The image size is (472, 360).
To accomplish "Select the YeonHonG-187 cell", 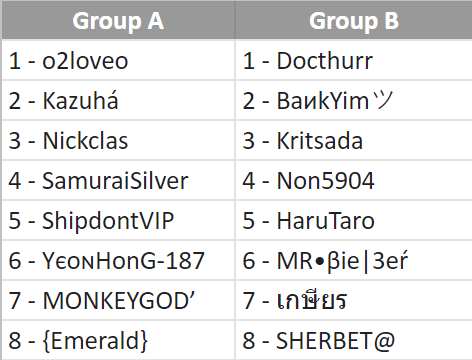I will coord(118,260).
